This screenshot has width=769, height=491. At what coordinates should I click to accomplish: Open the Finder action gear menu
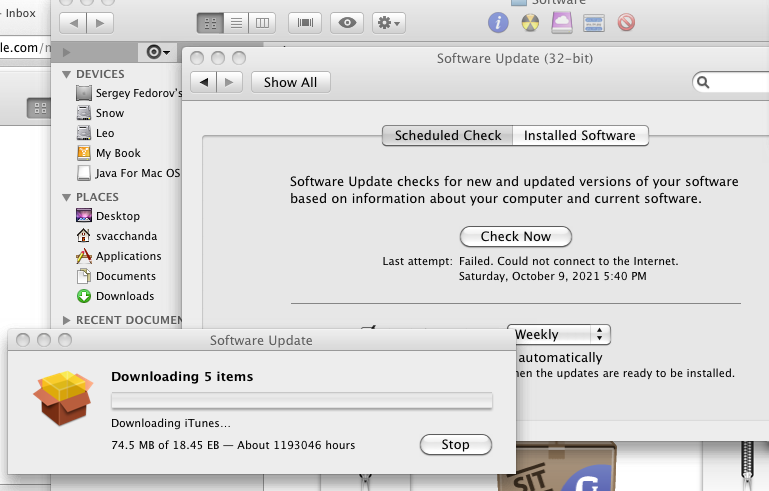(389, 23)
